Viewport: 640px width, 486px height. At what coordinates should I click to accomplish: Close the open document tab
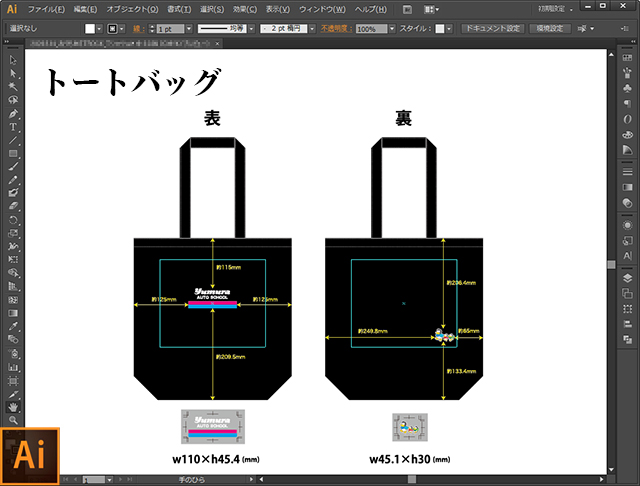218,43
